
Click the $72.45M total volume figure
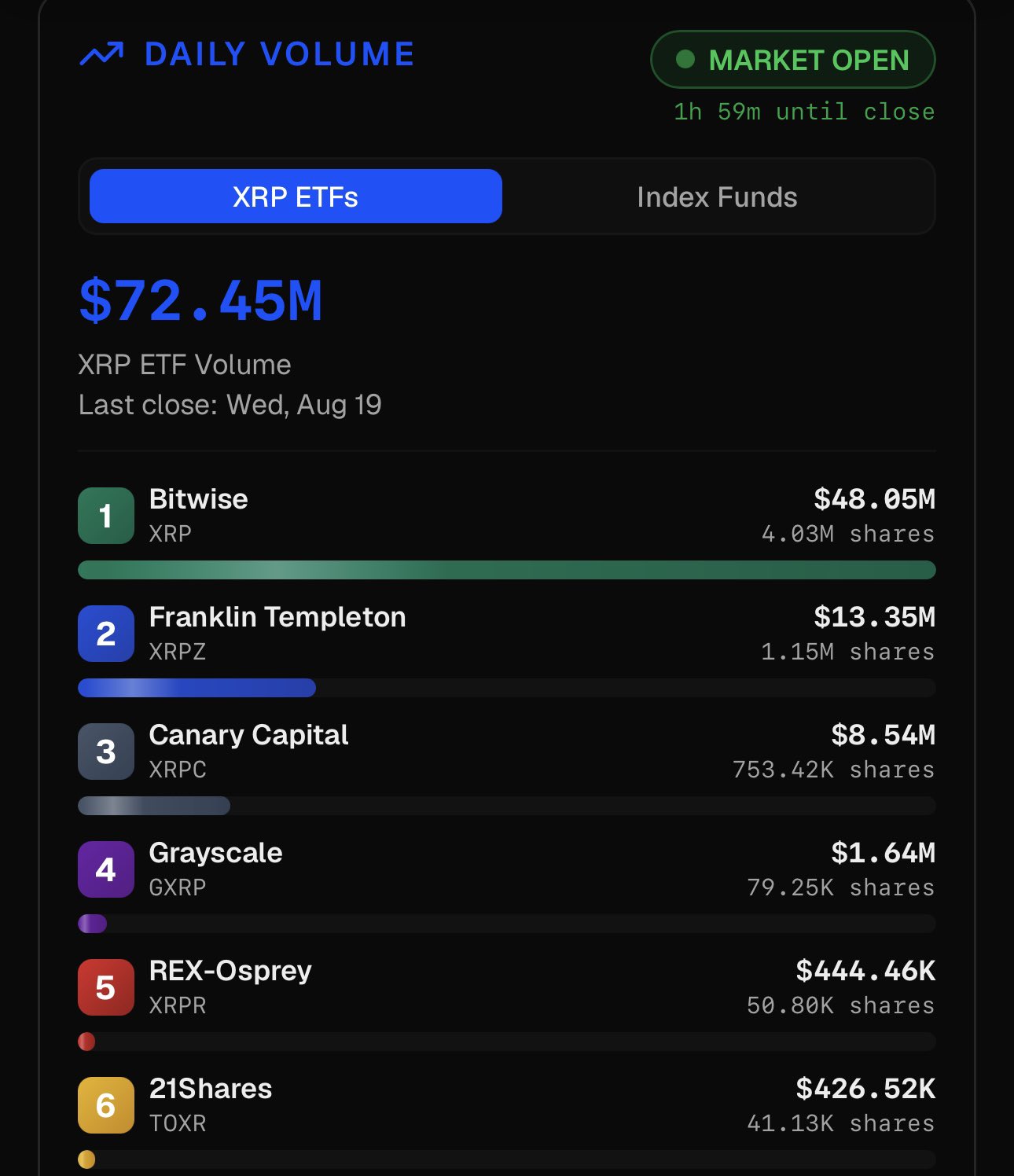200,301
